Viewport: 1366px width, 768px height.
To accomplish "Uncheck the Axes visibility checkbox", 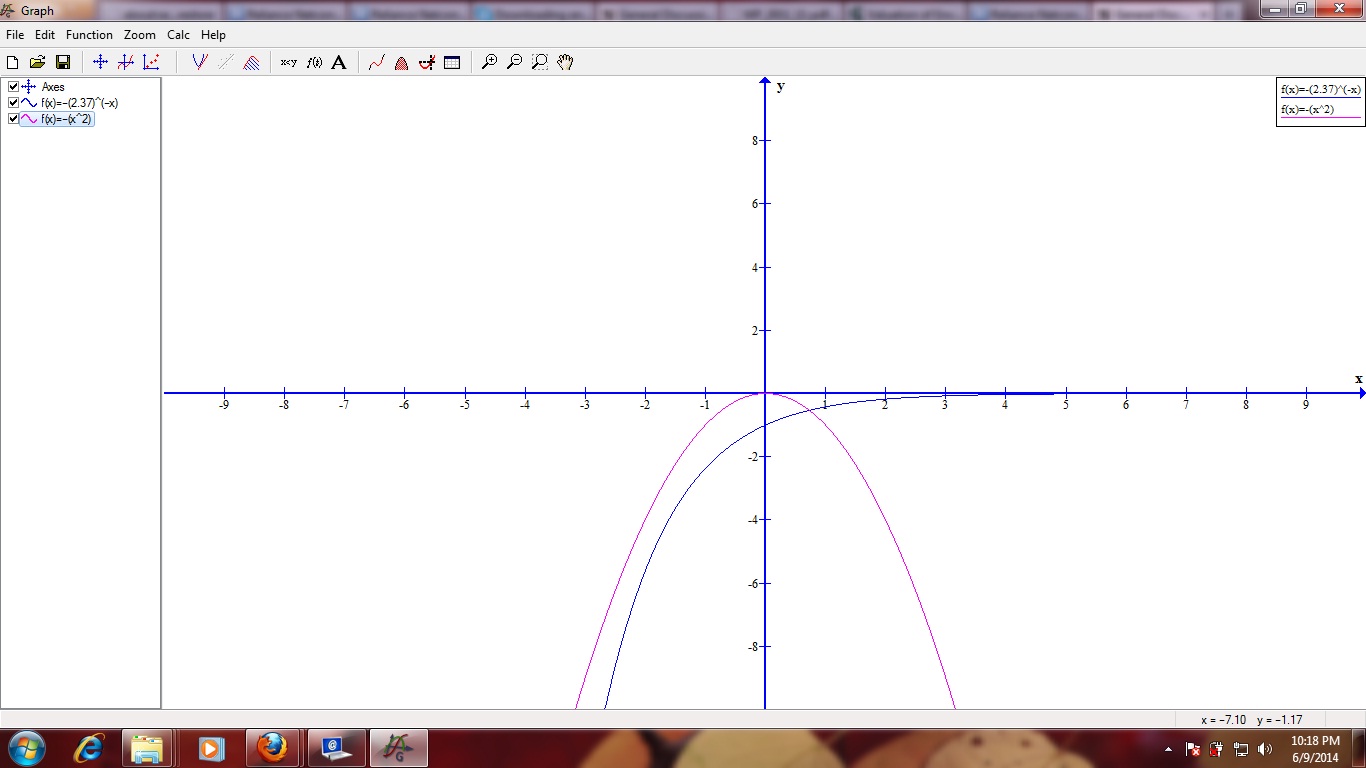I will pos(13,87).
